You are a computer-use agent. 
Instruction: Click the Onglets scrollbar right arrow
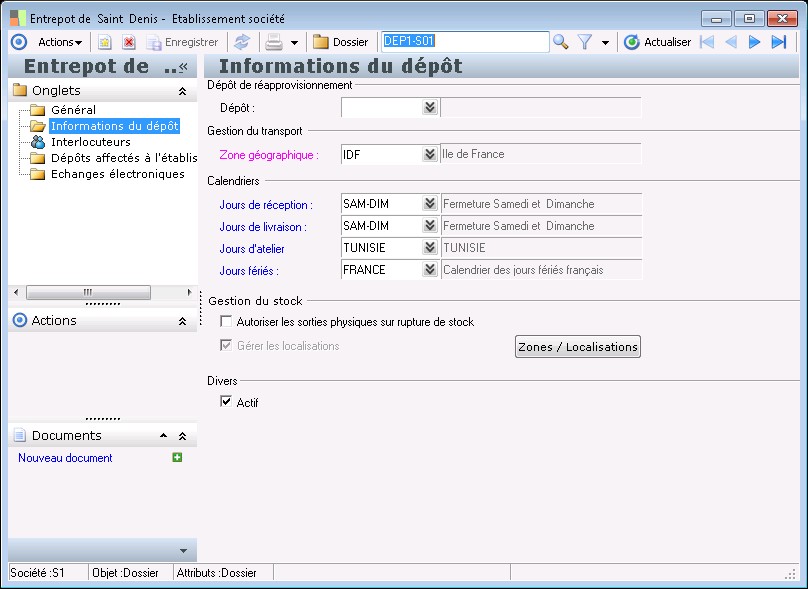tap(189, 292)
